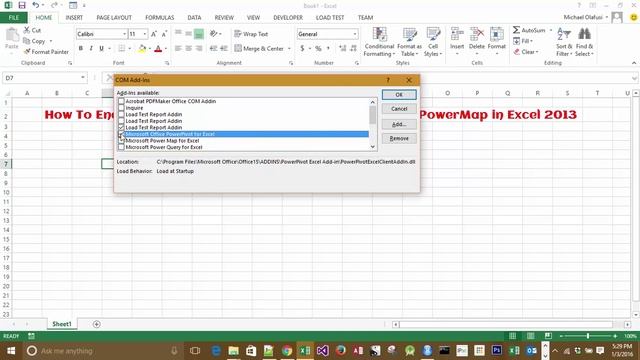Click the Cut scissors icon
The image size is (640, 360).
(27, 30)
